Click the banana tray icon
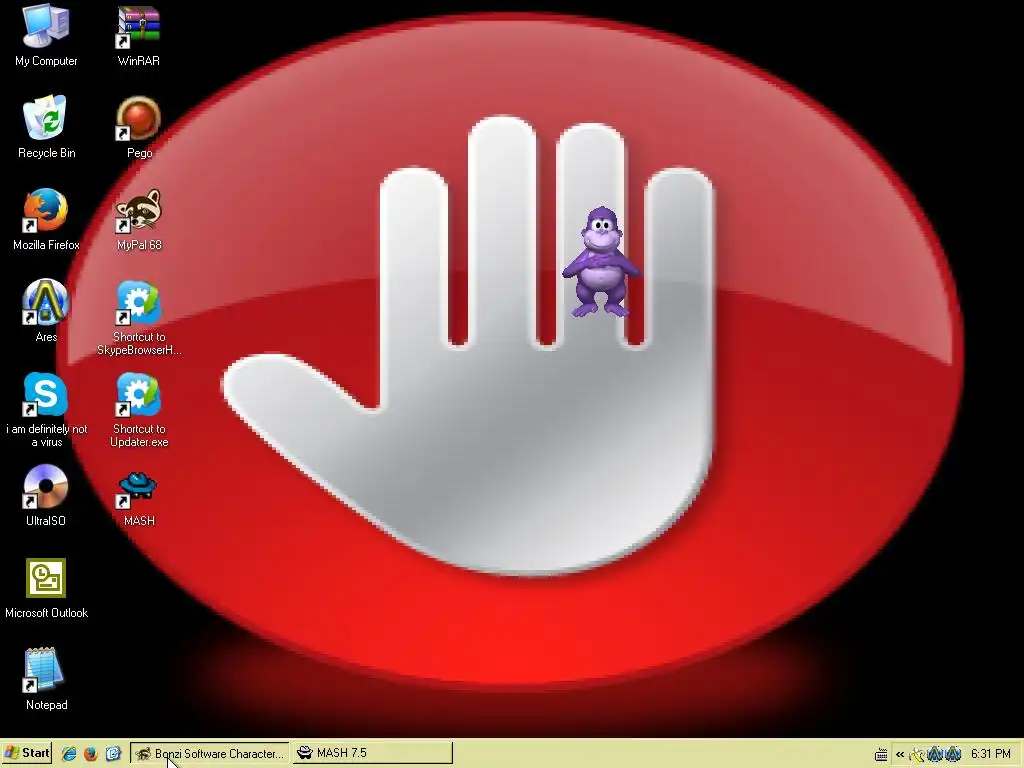The width and height of the screenshot is (1024, 768). coord(917,754)
